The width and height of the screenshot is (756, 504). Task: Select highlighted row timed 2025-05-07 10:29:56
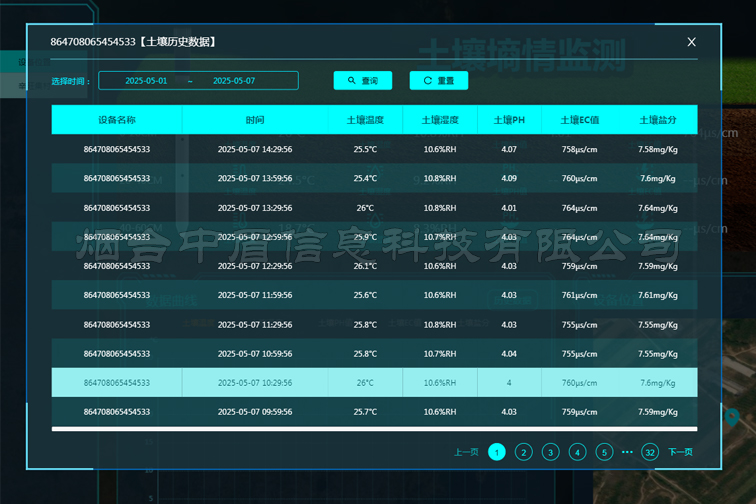click(374, 382)
